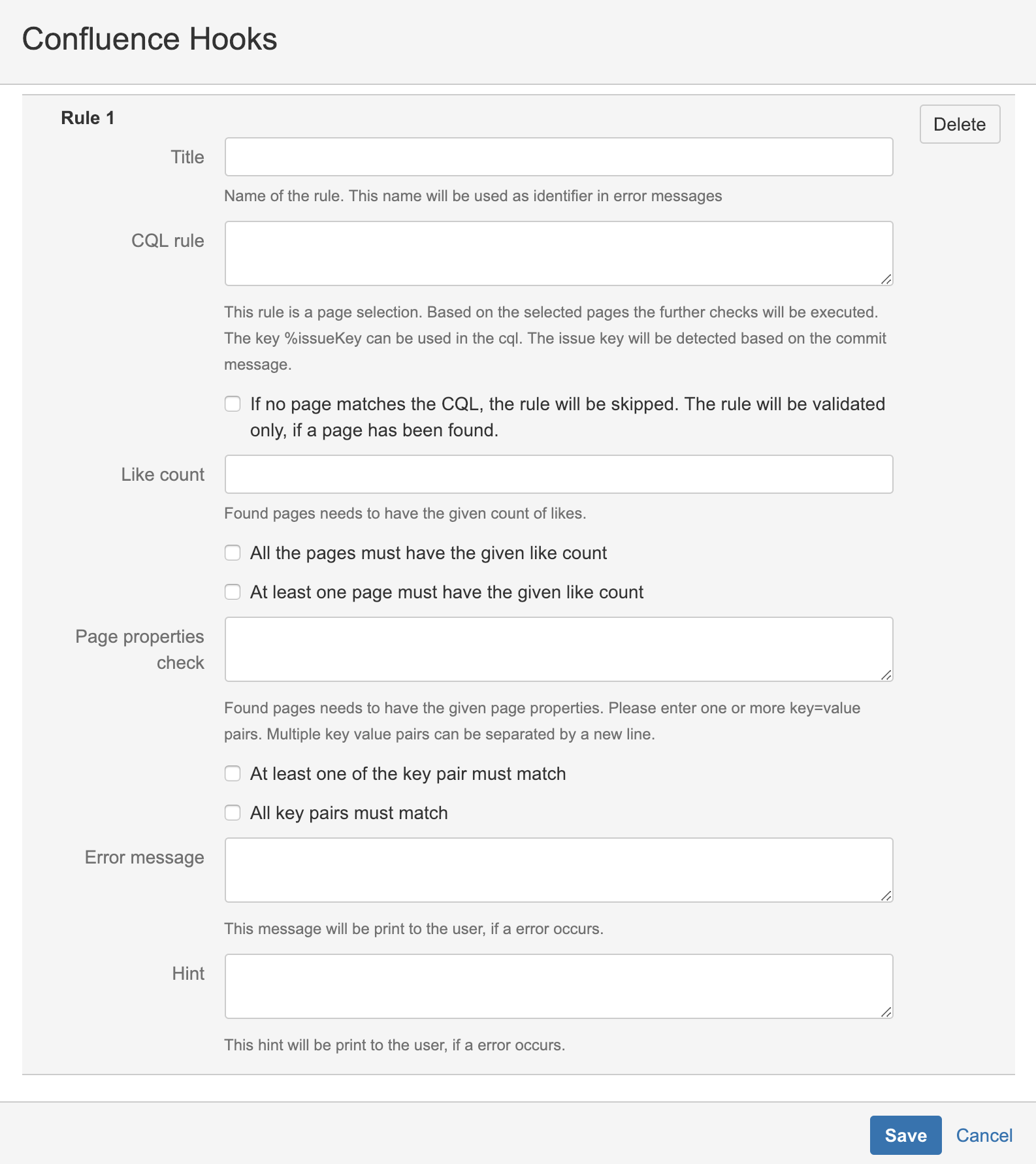The width and height of the screenshot is (1036, 1164).
Task: Check 'All the pages must have the given like count'
Action: [233, 553]
